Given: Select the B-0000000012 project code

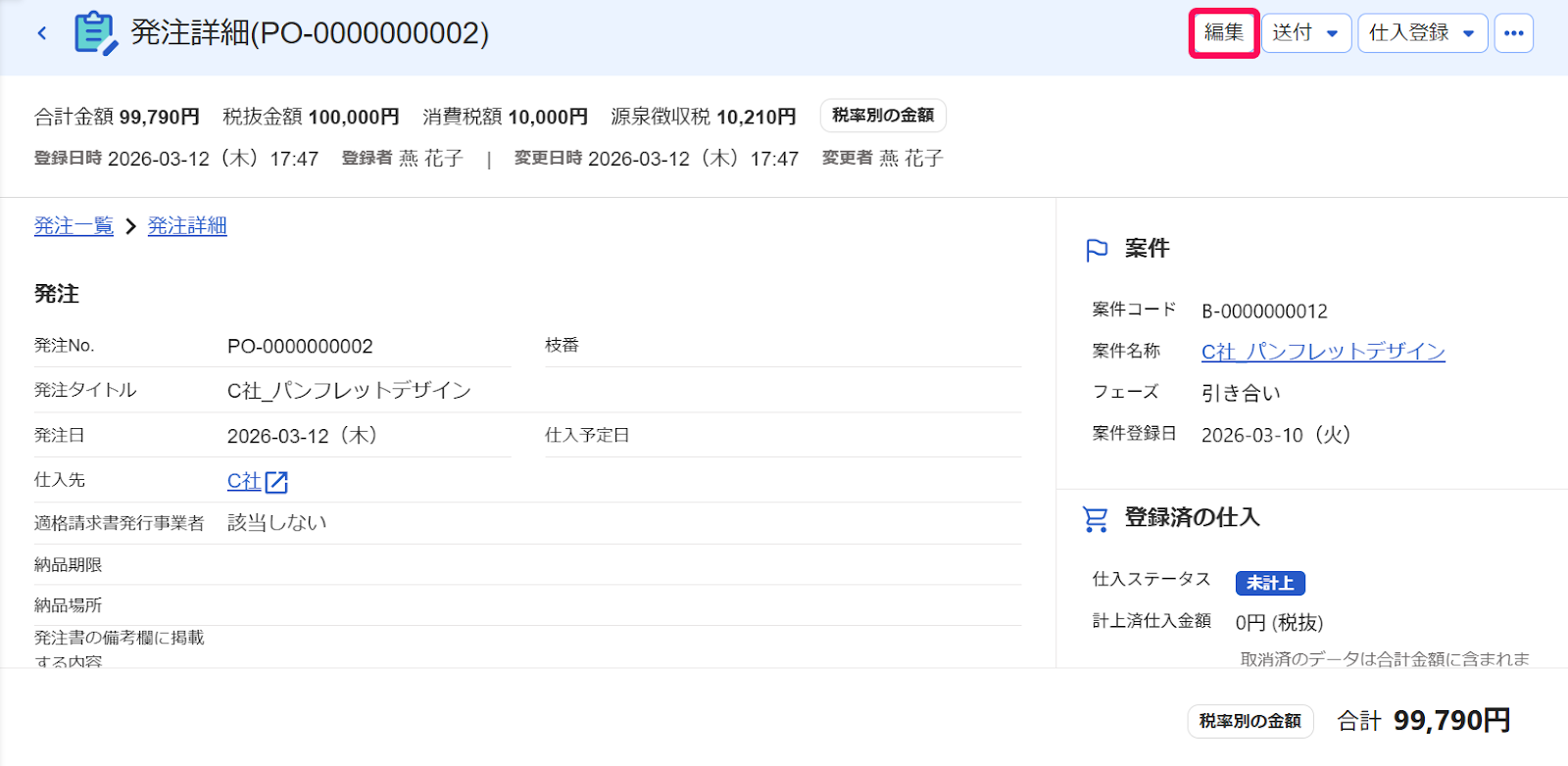Looking at the screenshot, I should (1264, 311).
